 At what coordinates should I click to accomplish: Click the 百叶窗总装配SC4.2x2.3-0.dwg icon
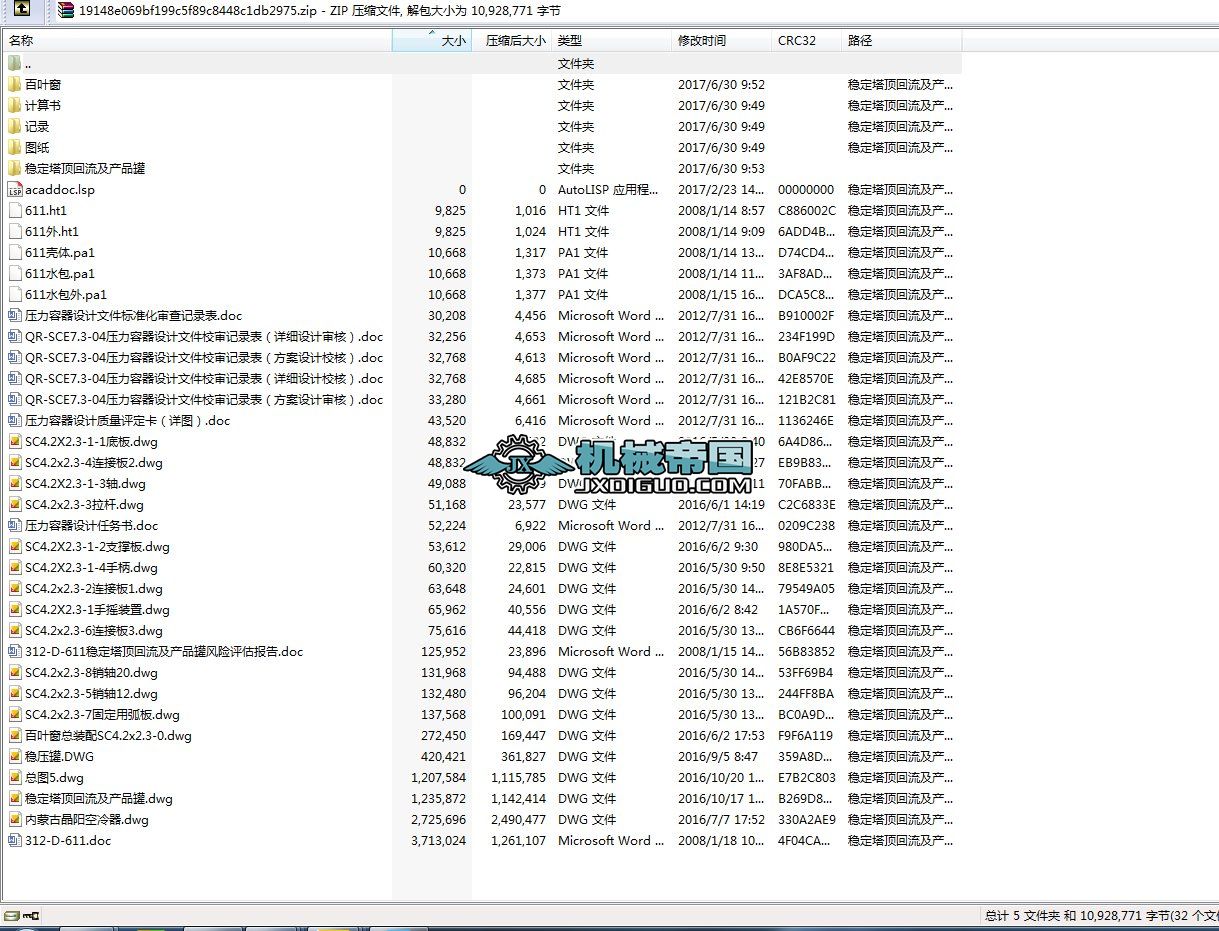tap(14, 735)
